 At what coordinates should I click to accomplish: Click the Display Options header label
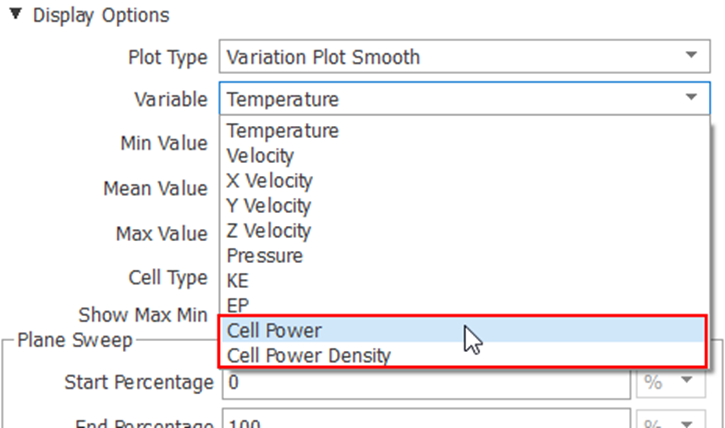(x=101, y=16)
